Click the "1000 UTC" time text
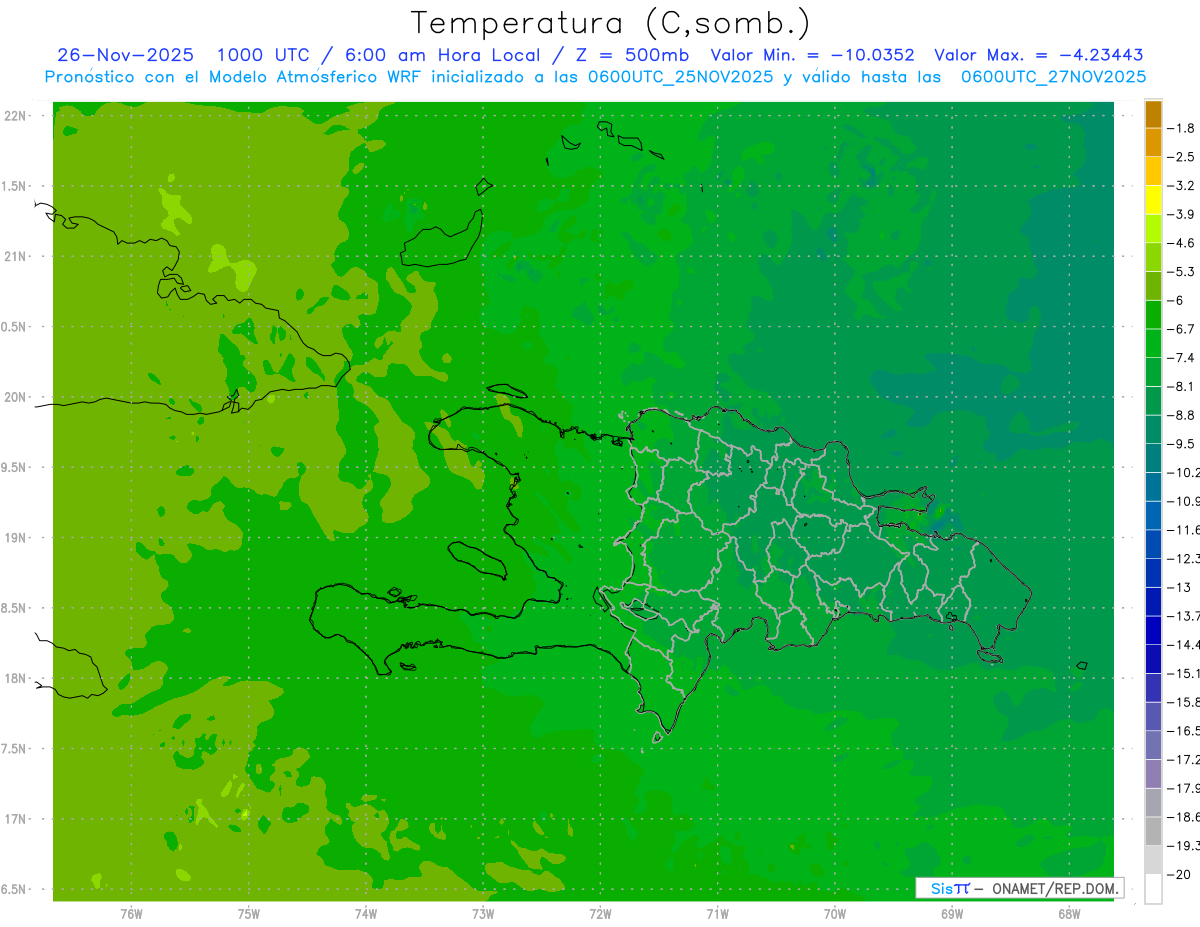The image size is (1200, 927). 263,55
